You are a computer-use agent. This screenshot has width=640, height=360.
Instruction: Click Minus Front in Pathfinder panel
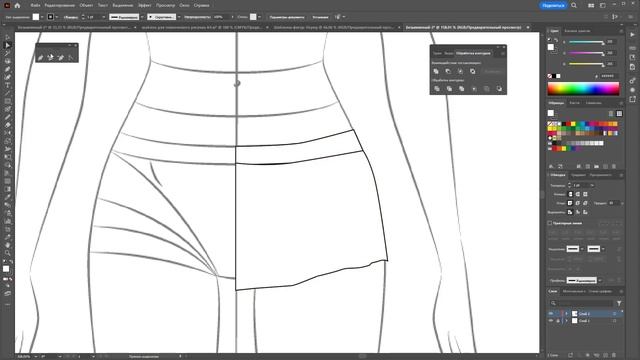pos(448,71)
